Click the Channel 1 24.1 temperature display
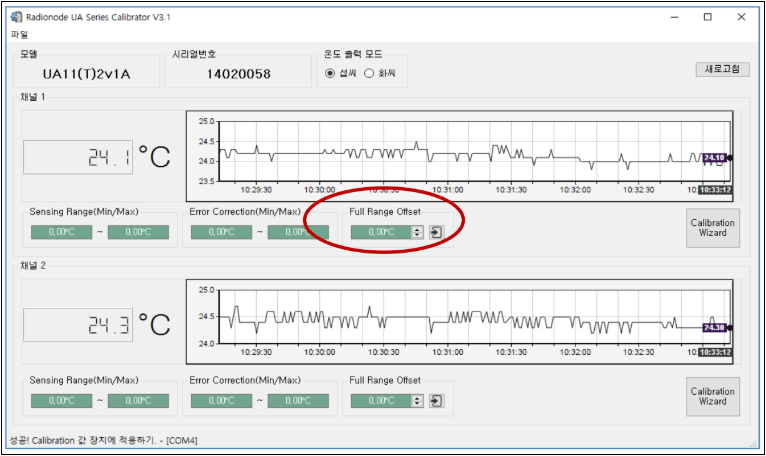This screenshot has width=766, height=456. click(x=78, y=157)
